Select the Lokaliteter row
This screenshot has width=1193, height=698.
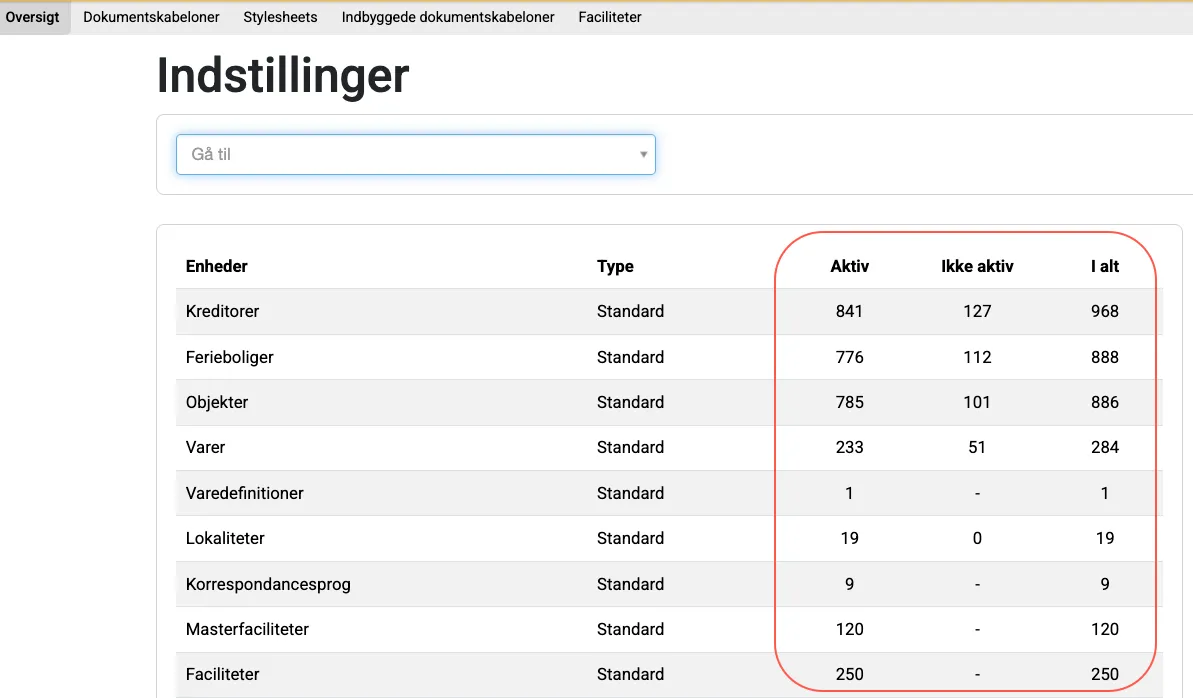225,538
